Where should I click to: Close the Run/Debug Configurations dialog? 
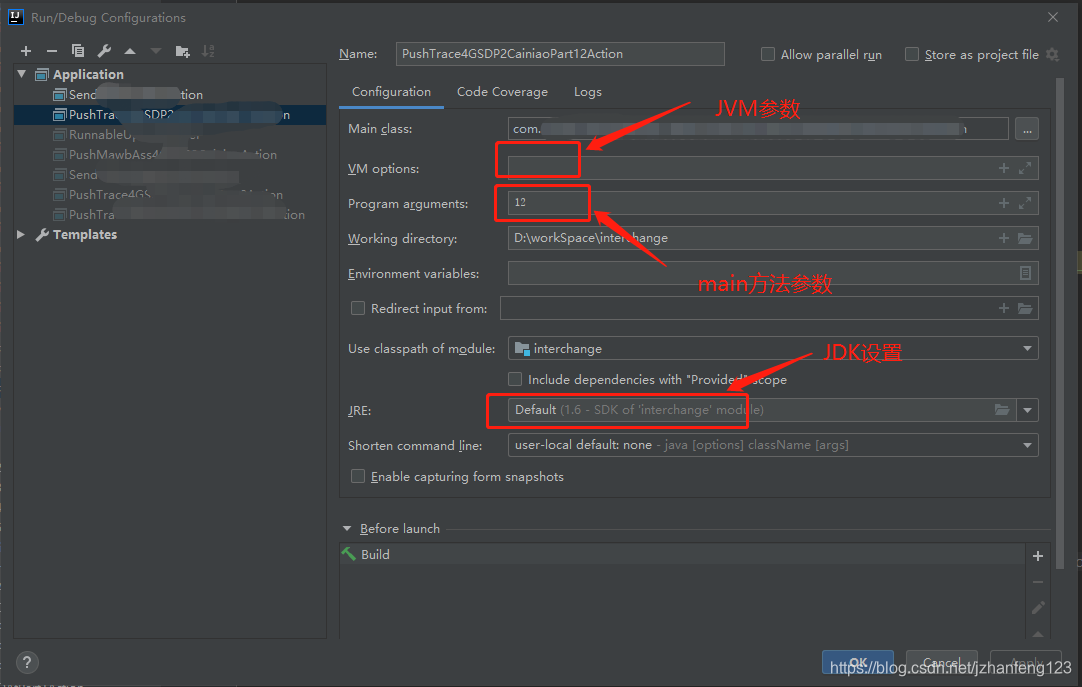pos(1053,17)
